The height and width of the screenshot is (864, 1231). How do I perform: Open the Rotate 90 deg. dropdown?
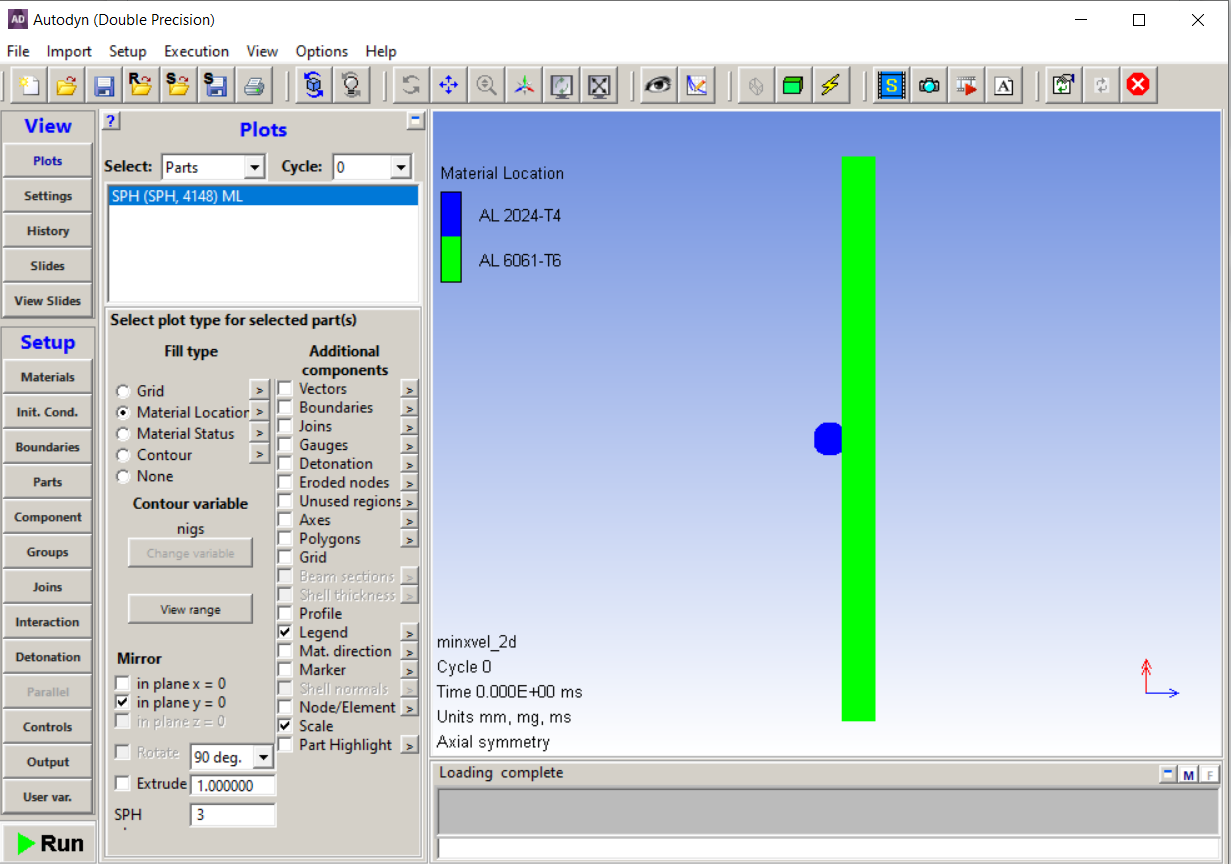point(263,758)
